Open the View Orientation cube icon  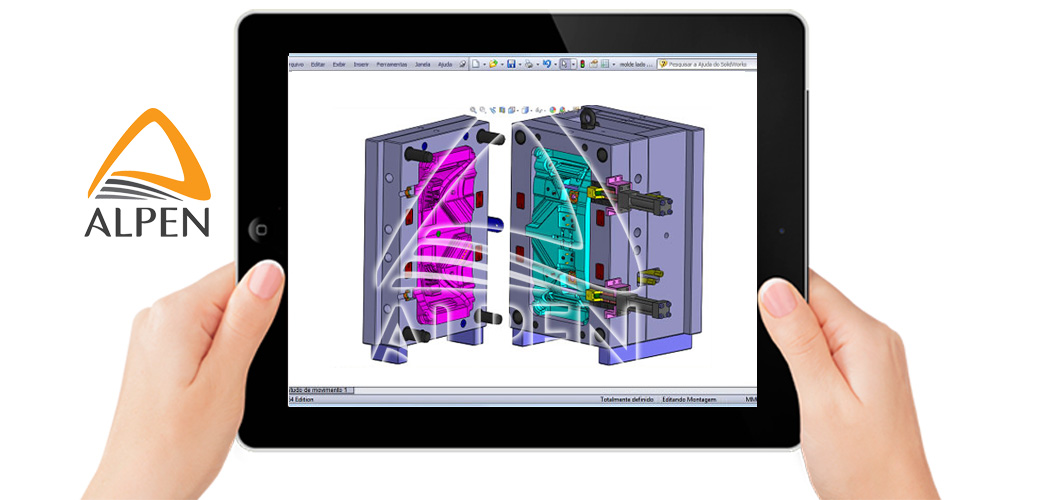point(512,109)
